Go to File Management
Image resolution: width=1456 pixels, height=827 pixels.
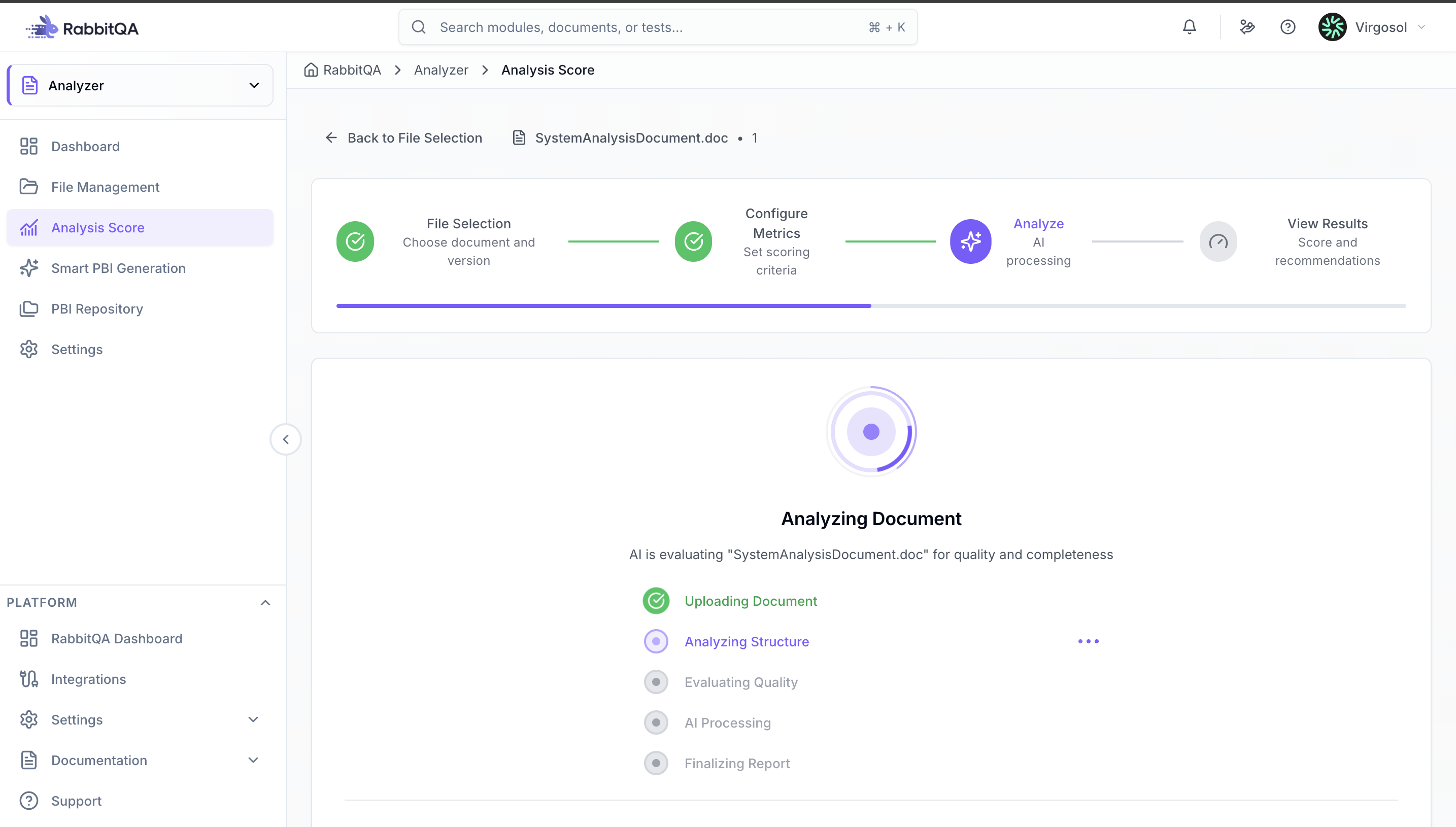(140, 187)
